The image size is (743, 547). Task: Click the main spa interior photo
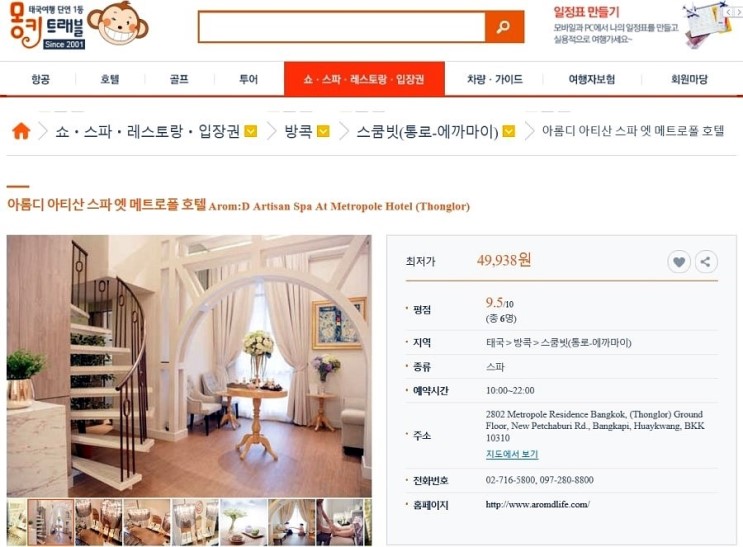[189, 365]
